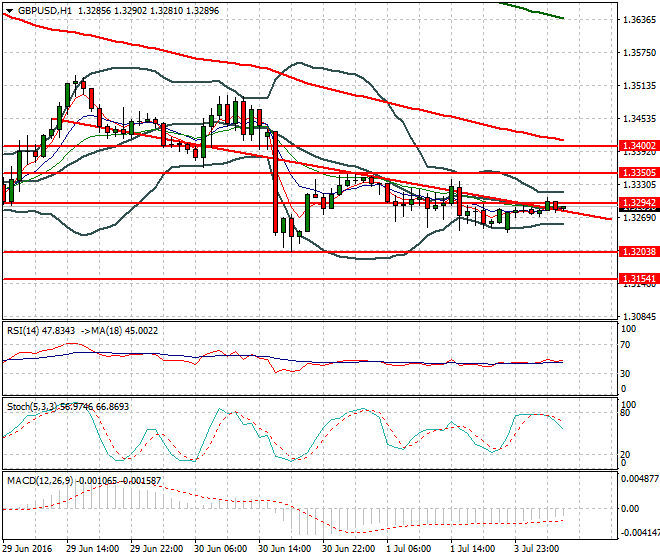
Task: Click the RSI scale value 30
Action: pyautogui.click(x=625, y=374)
